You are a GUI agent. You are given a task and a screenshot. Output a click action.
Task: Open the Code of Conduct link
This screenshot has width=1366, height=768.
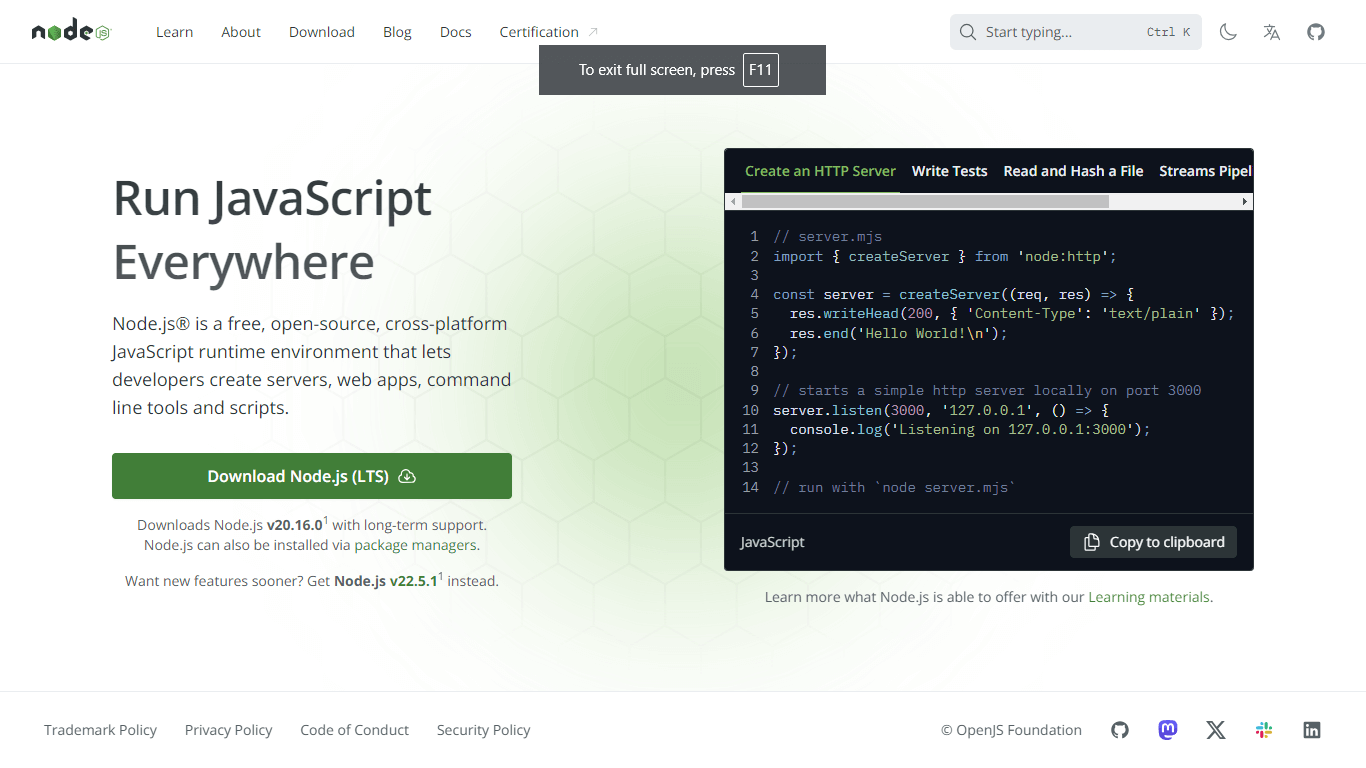click(354, 730)
